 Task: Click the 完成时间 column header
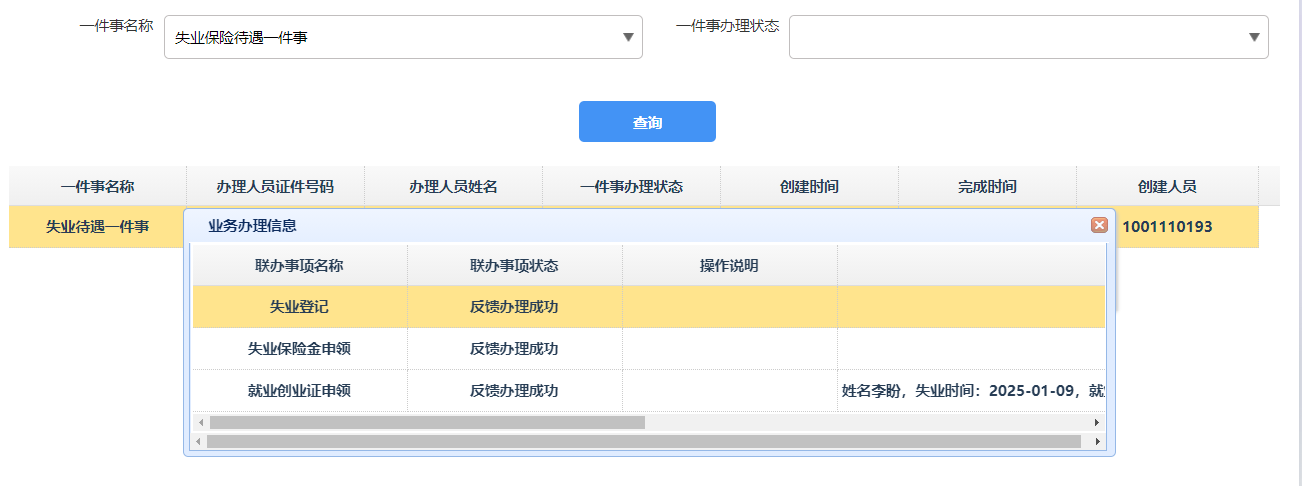[987, 186]
